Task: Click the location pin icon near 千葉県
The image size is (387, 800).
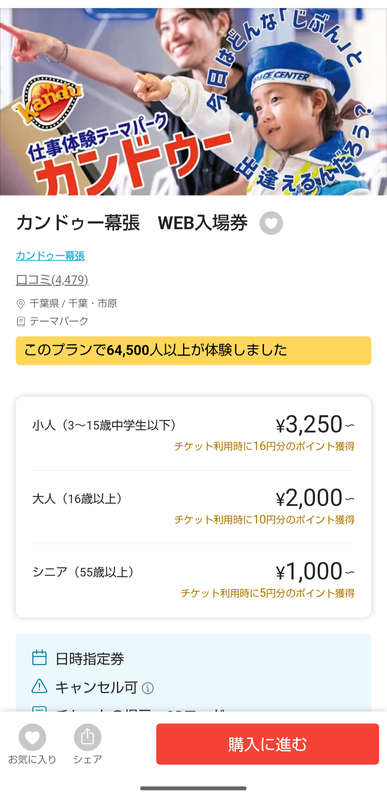Action: click(21, 304)
